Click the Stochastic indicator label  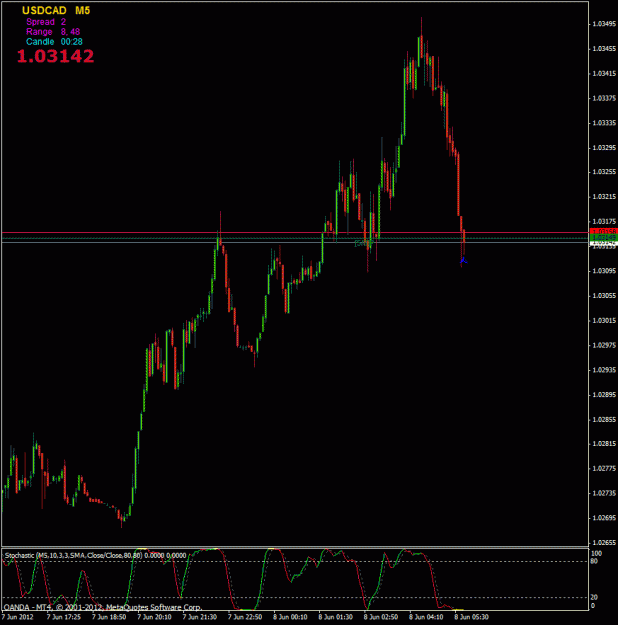pos(95,555)
